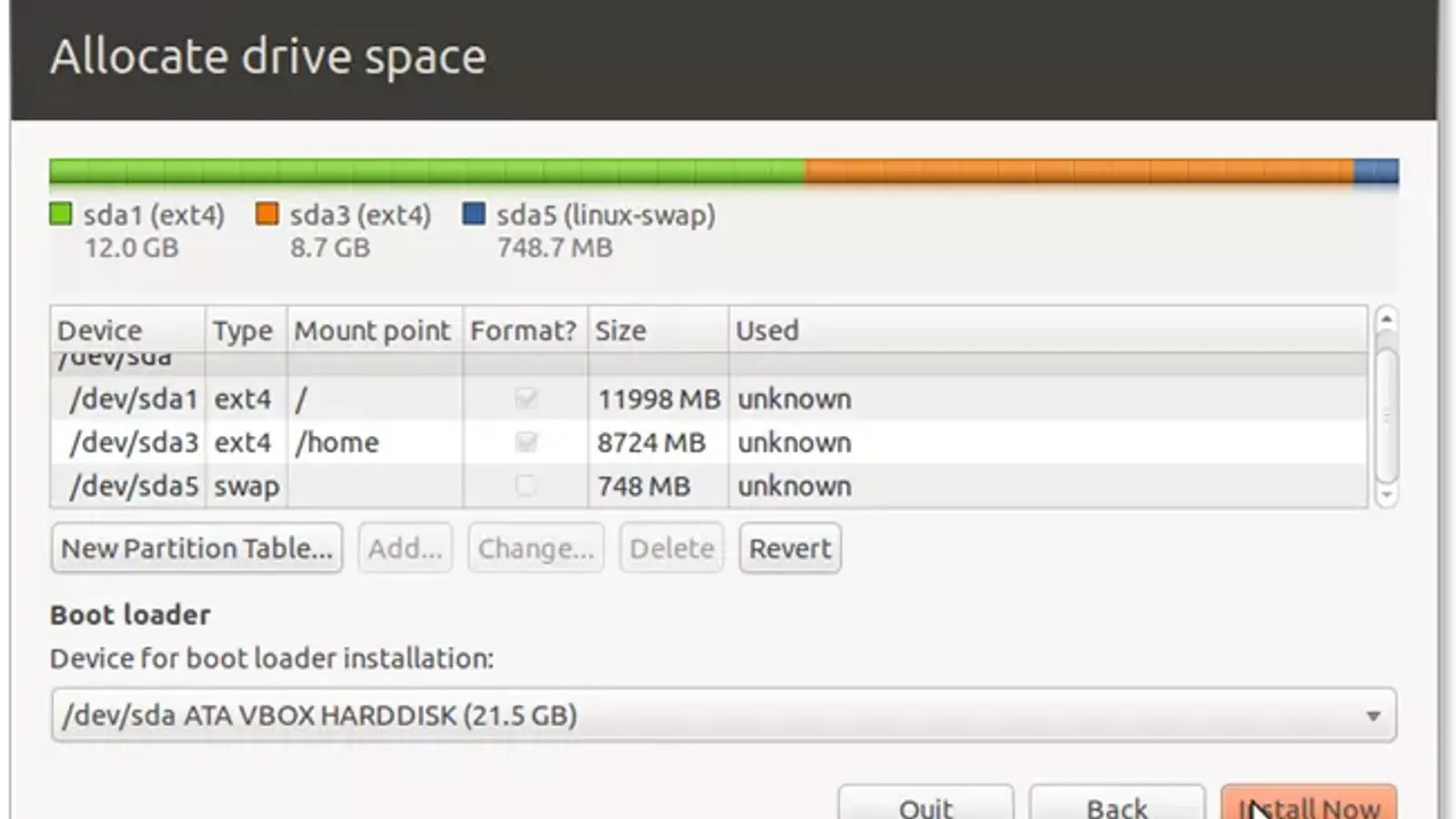Click the green sda1 legend color square
The image size is (1456, 819).
[x=60, y=215]
